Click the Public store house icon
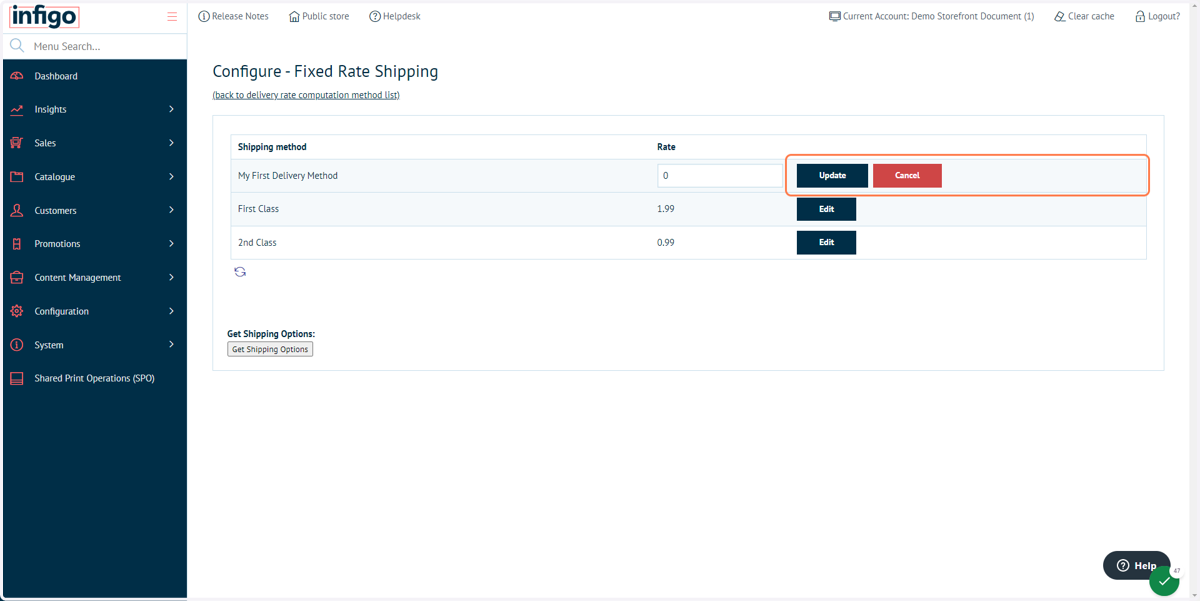This screenshot has height=601, width=1200. click(x=294, y=17)
